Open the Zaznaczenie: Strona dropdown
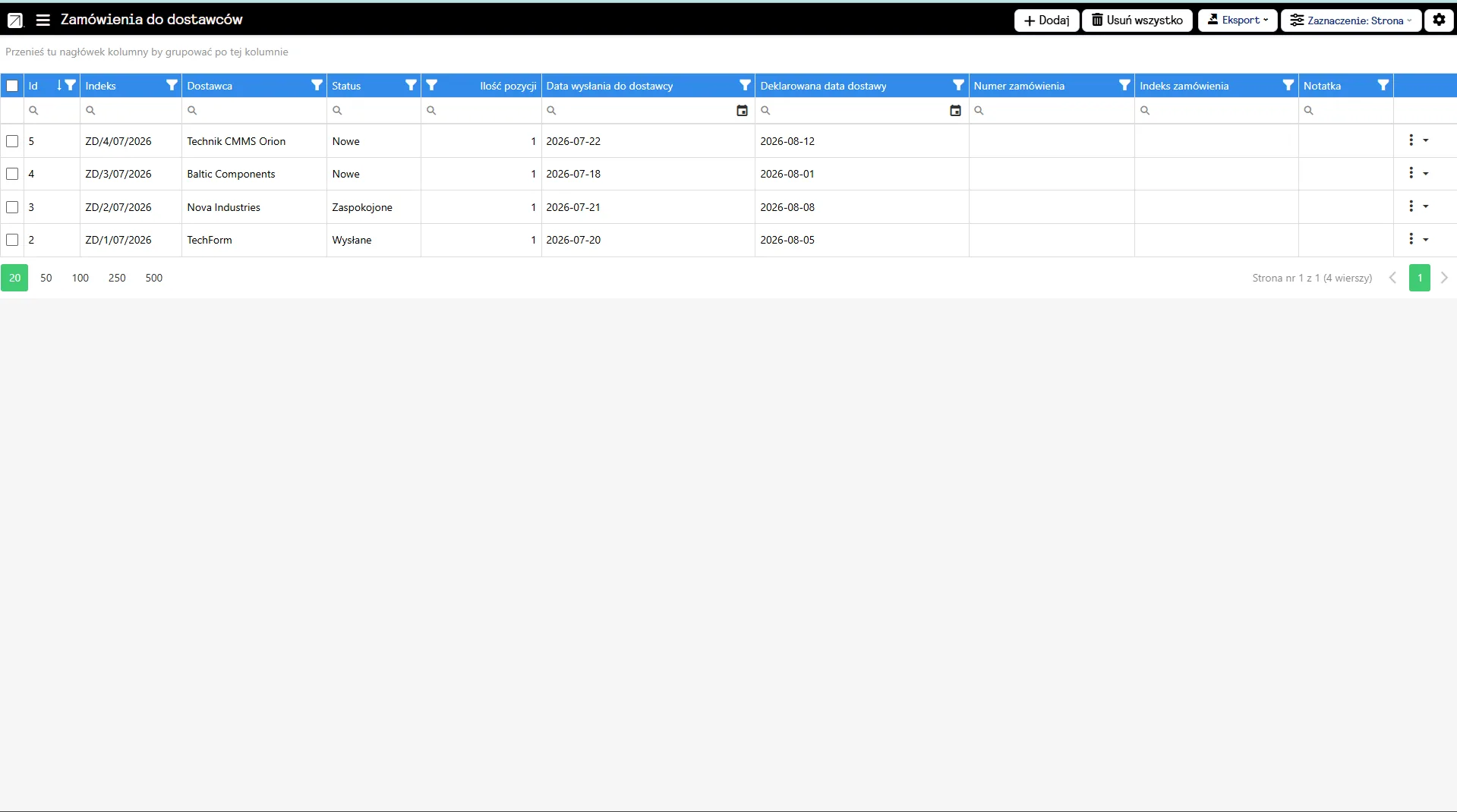 [x=1351, y=20]
